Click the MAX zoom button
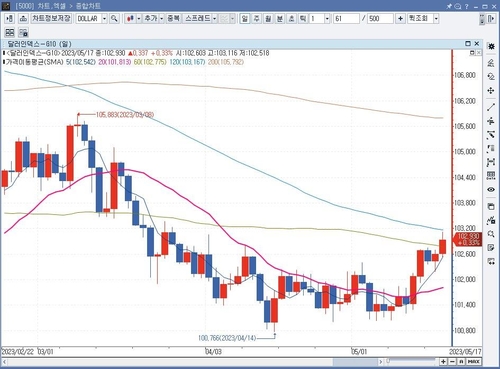The width and height of the screenshot is (500, 369). (x=474, y=362)
